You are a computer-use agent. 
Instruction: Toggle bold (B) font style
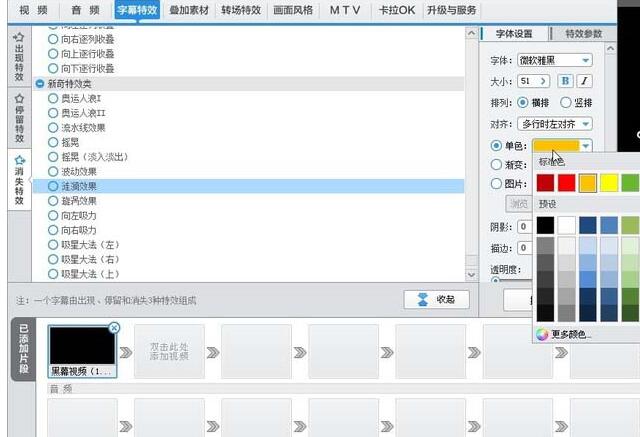pos(565,81)
